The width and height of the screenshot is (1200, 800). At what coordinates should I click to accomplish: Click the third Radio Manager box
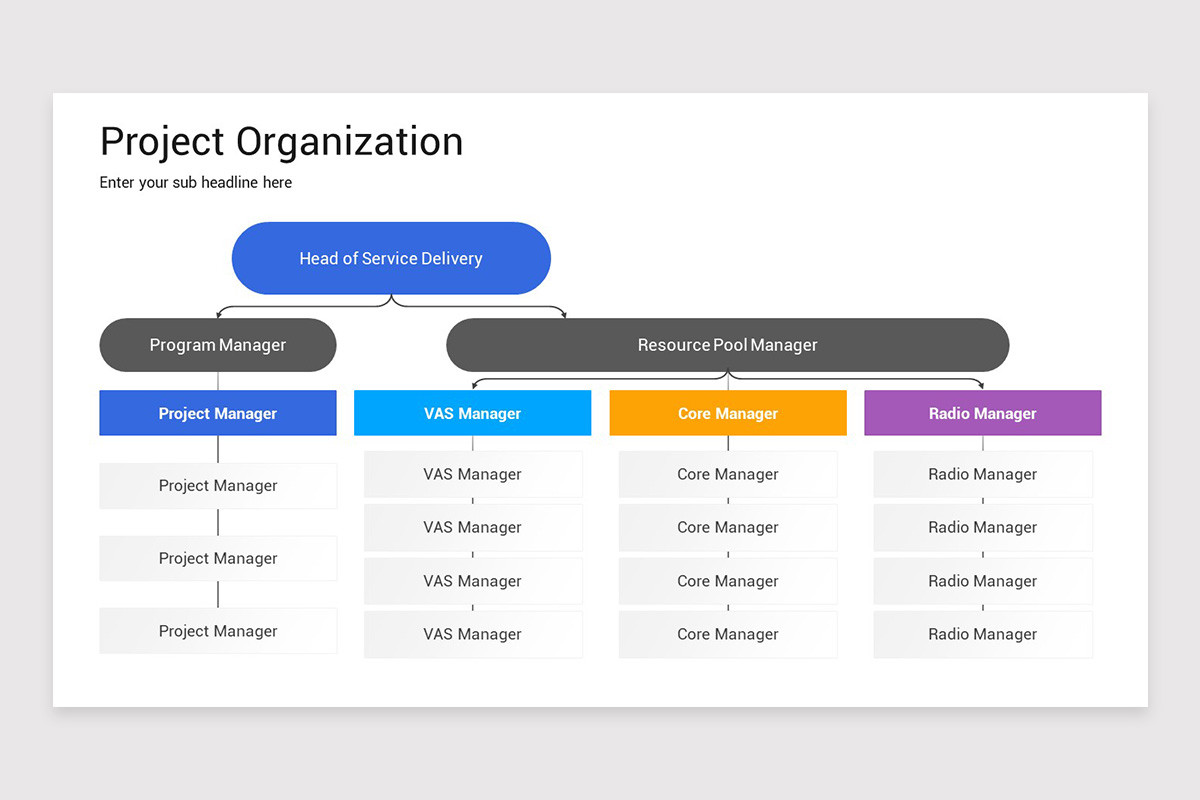tap(982, 581)
